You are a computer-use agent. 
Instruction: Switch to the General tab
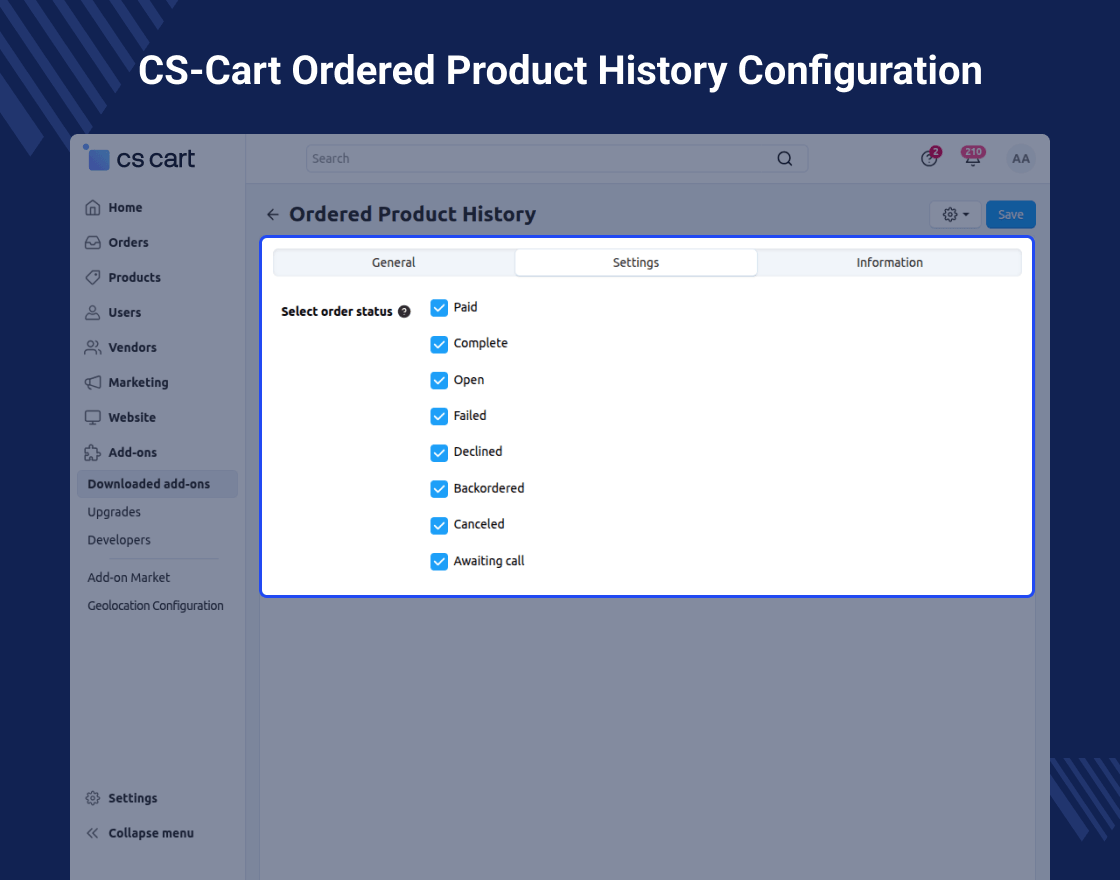(x=394, y=263)
